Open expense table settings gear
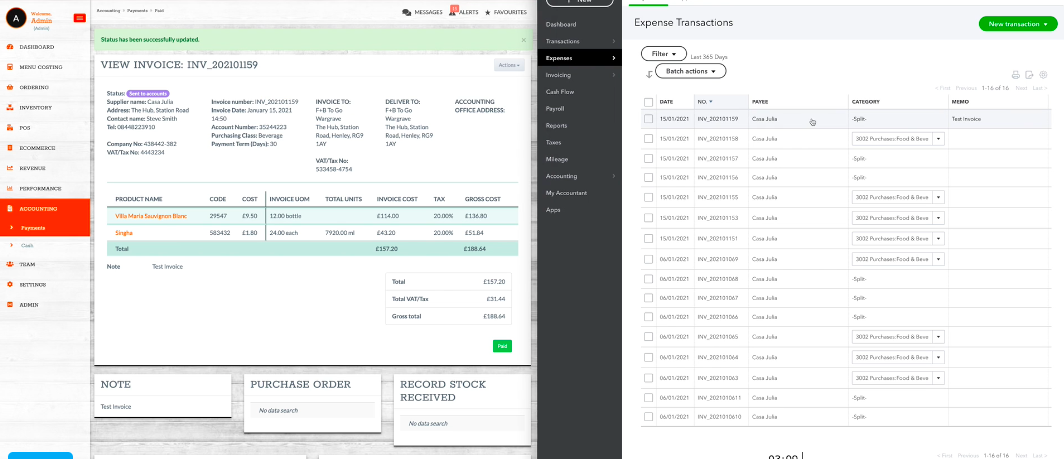The image size is (1064, 459). (1044, 75)
